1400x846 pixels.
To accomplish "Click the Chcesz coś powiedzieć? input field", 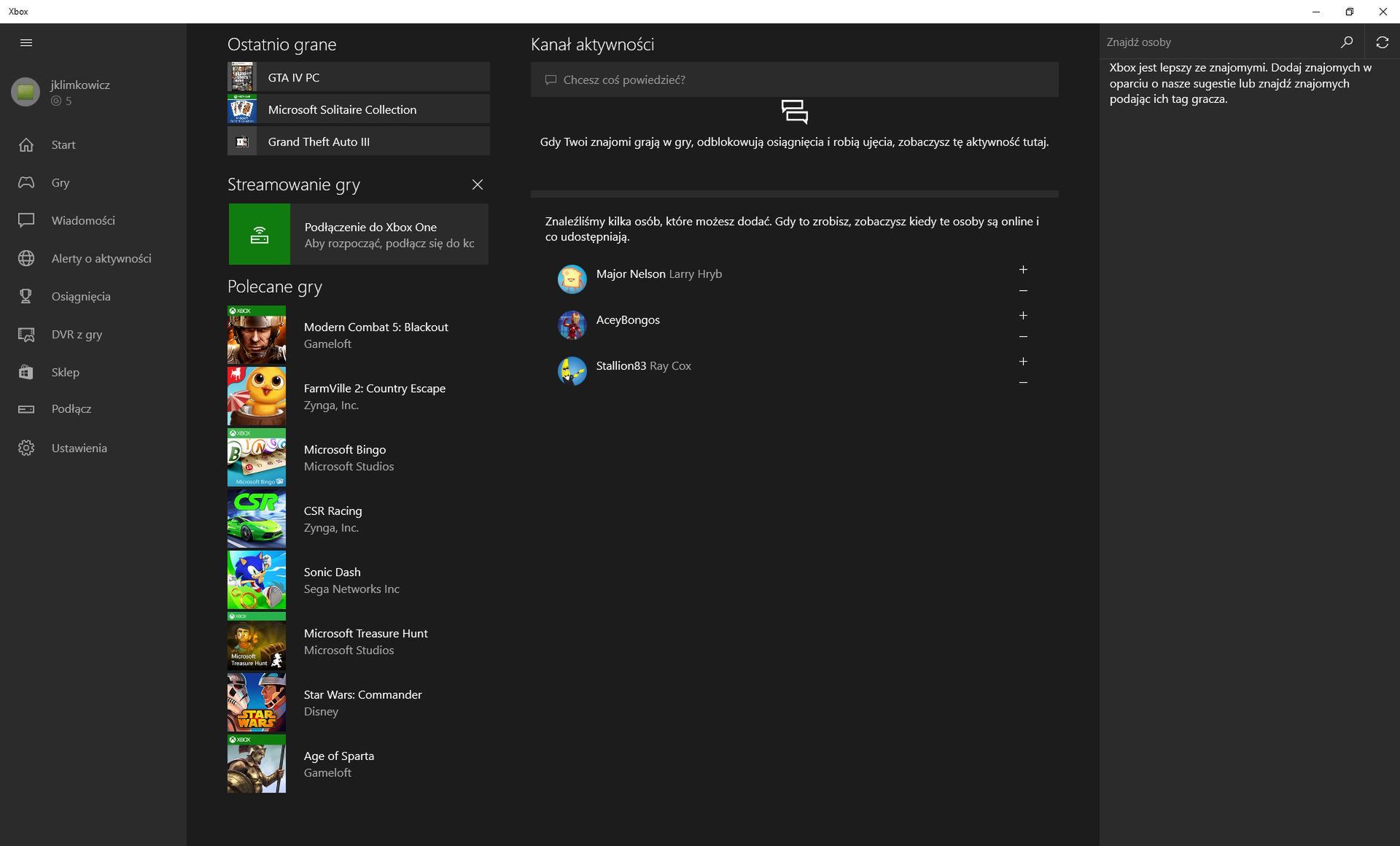I will (794, 79).
